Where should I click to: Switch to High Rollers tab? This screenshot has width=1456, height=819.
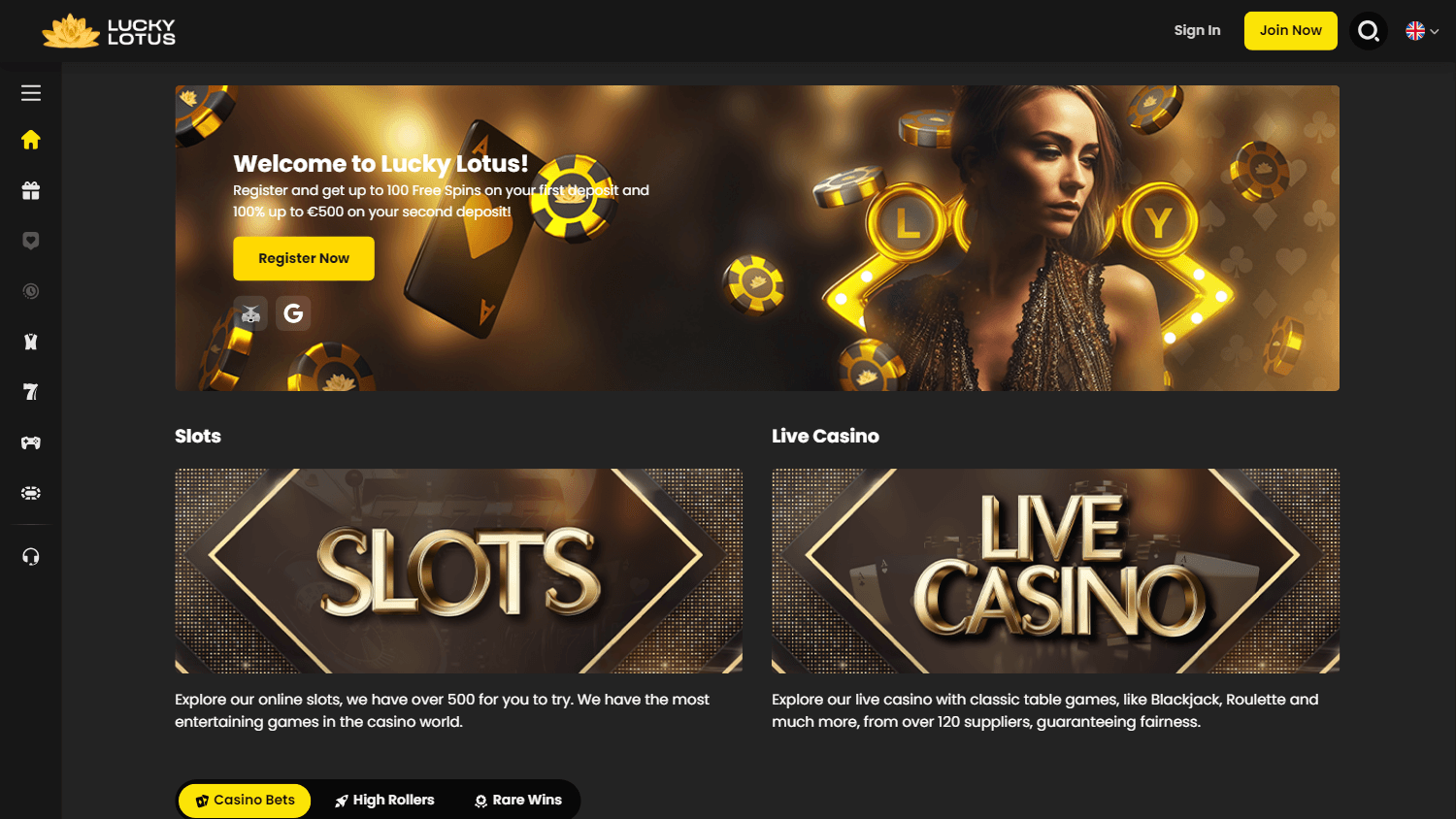click(384, 801)
